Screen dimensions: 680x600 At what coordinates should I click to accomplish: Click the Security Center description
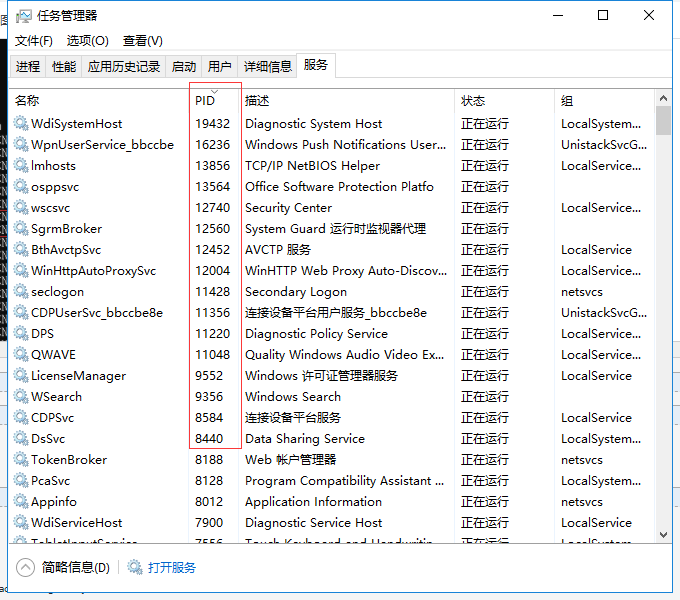pos(288,208)
